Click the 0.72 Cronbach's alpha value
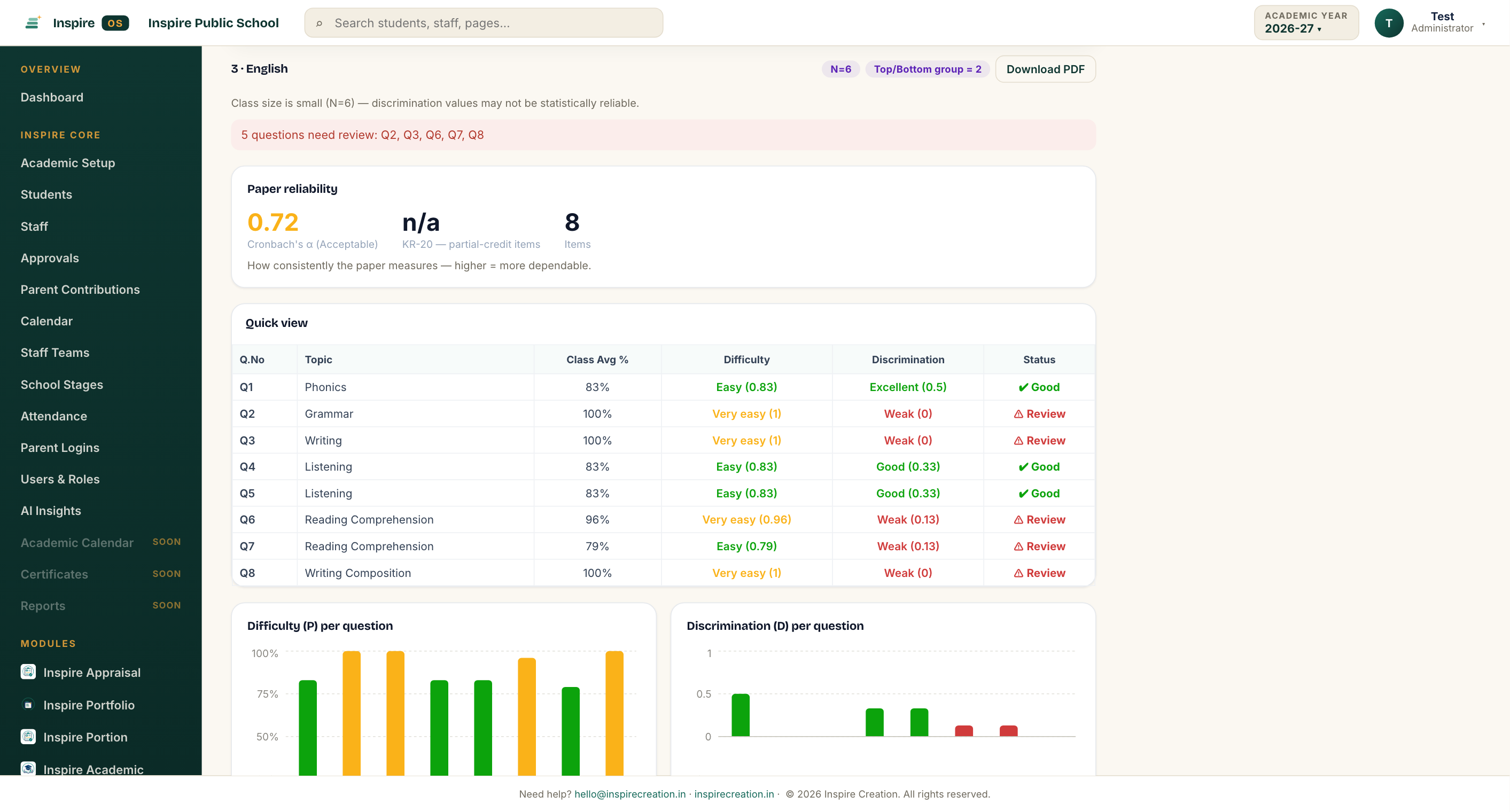This screenshot has width=1510, height=812. (x=273, y=223)
